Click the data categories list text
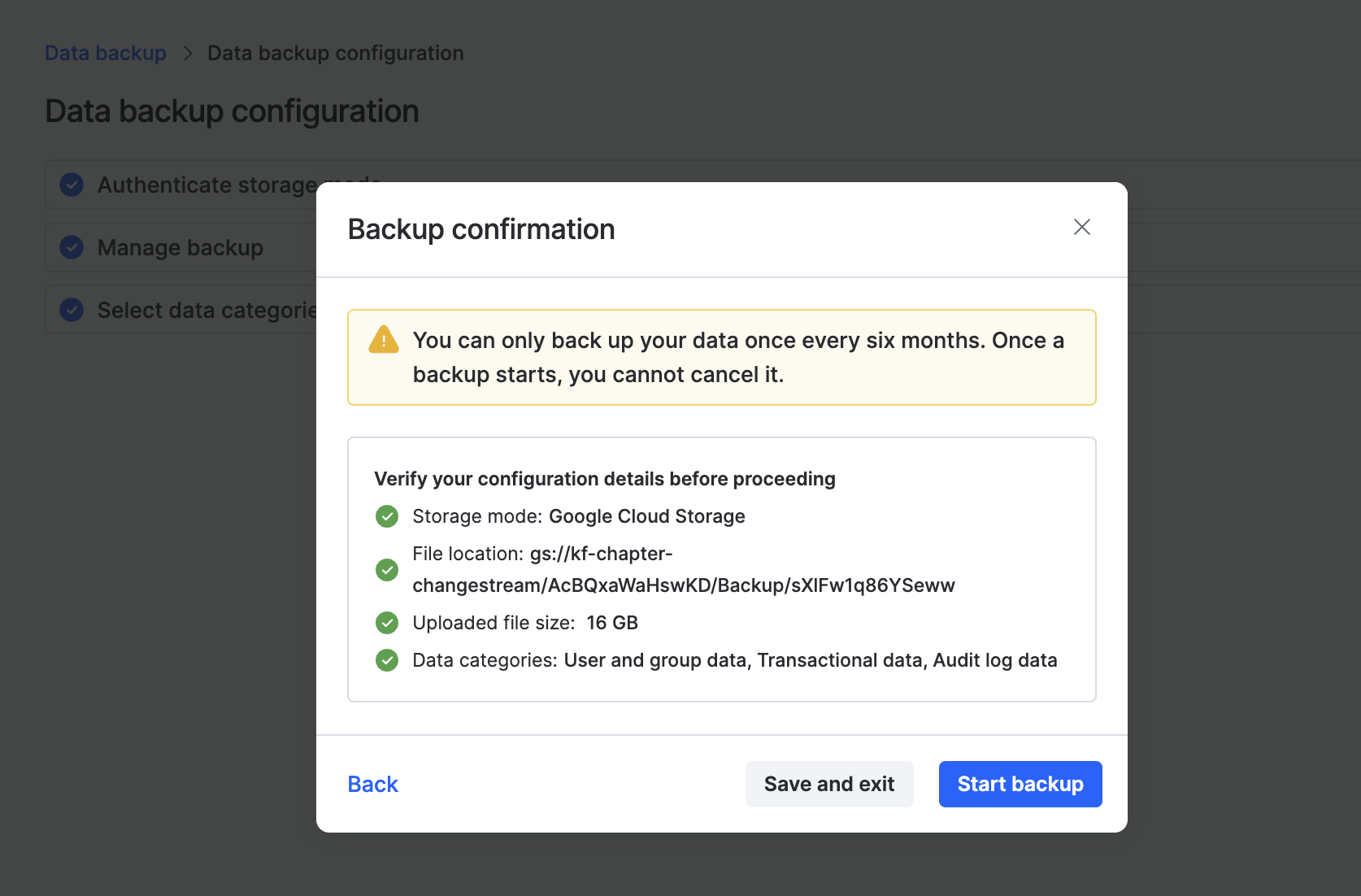This screenshot has width=1361, height=896. (811, 660)
